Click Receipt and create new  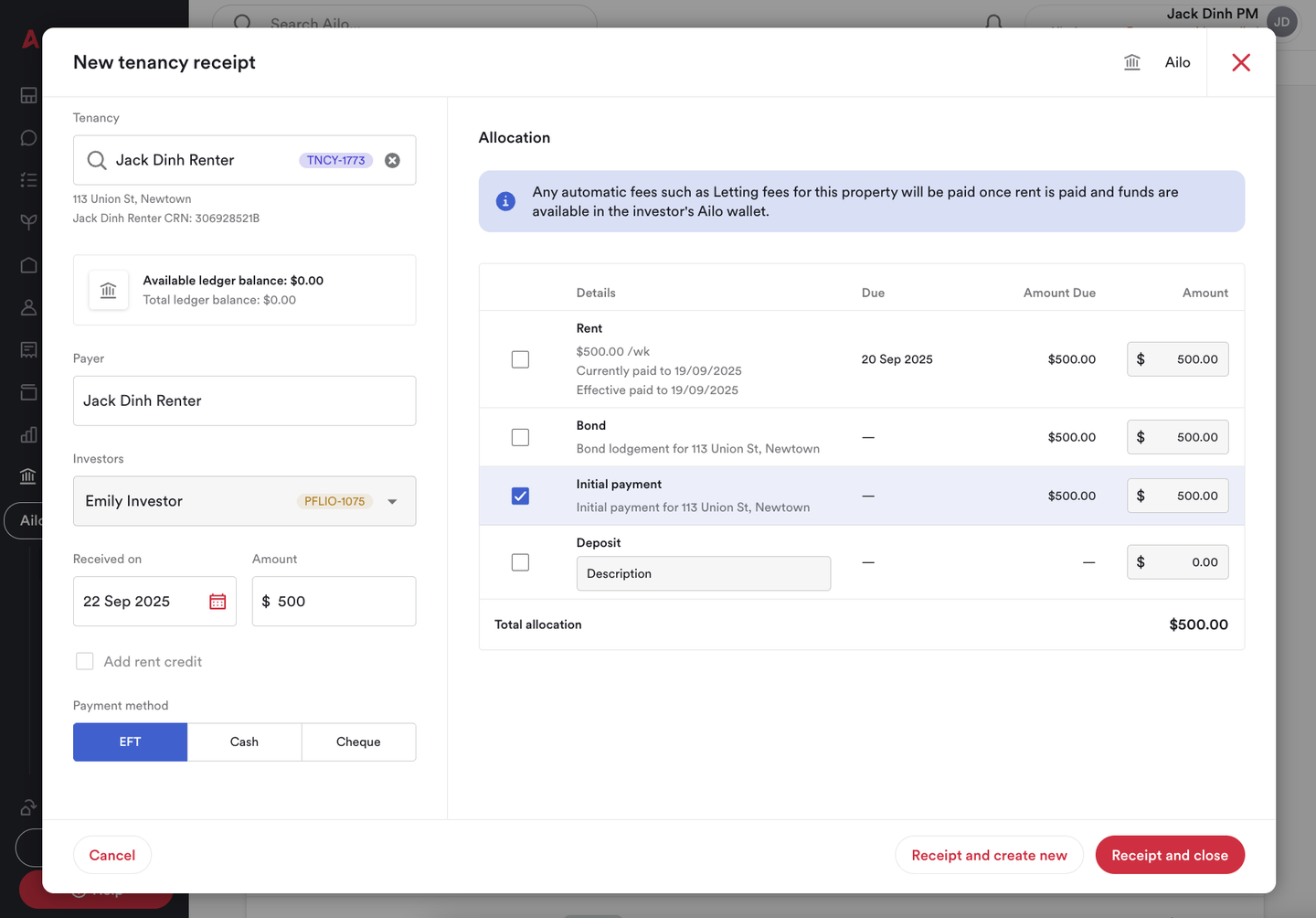(989, 855)
